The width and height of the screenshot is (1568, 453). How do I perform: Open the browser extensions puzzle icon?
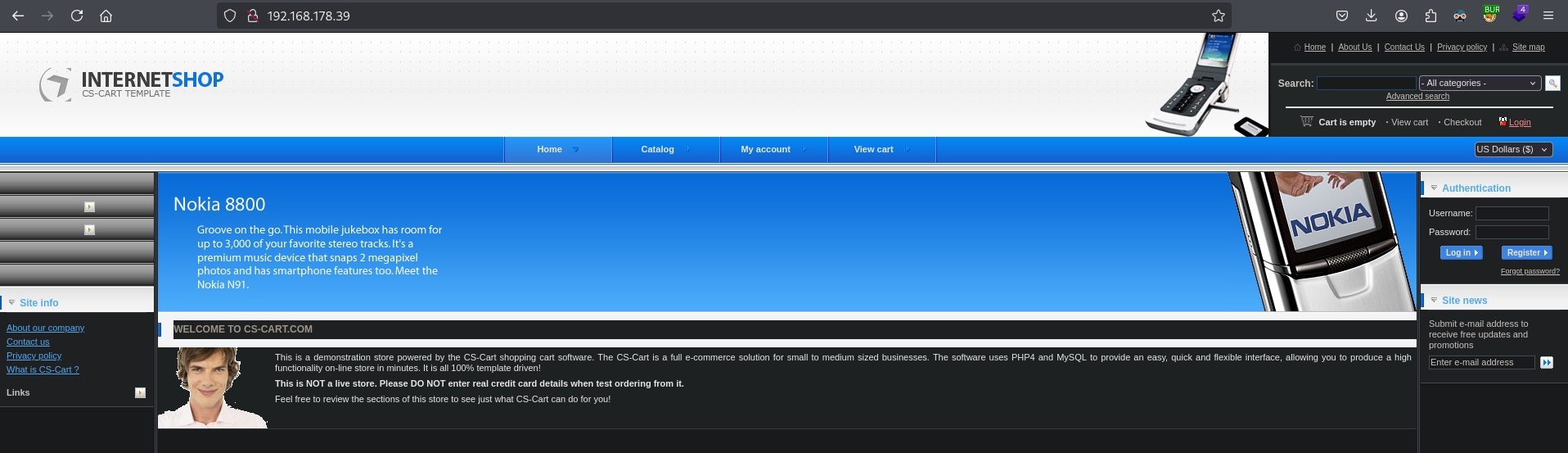click(1431, 16)
